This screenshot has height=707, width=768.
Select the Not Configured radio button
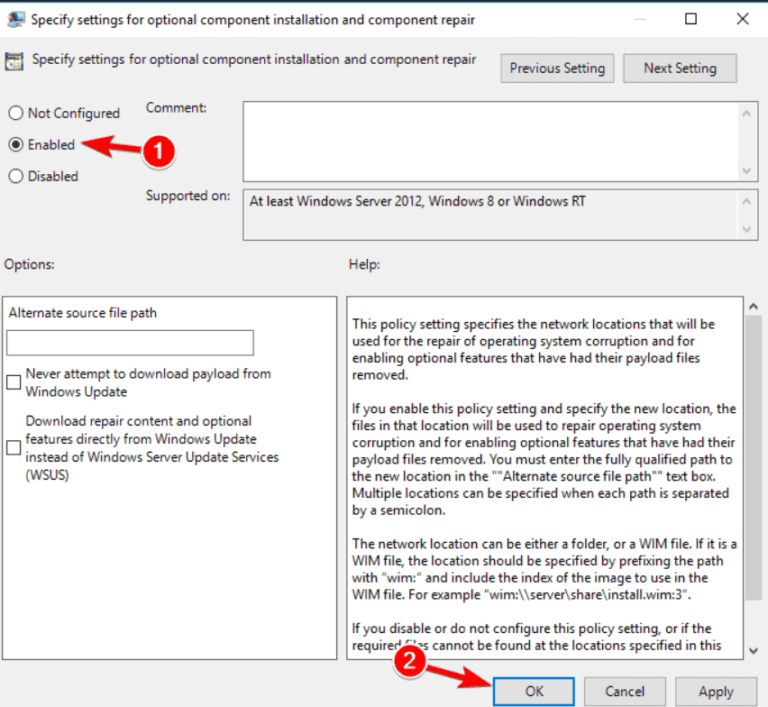pos(16,113)
